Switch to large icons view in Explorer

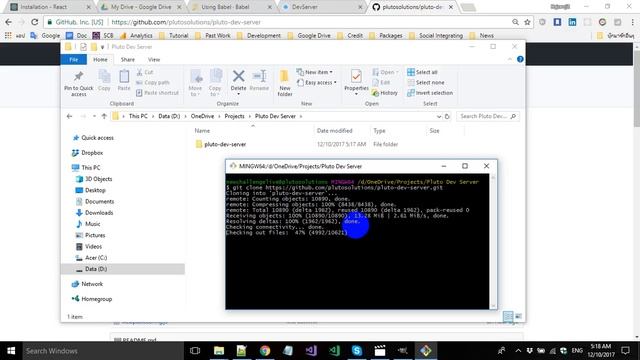click(x=518, y=316)
